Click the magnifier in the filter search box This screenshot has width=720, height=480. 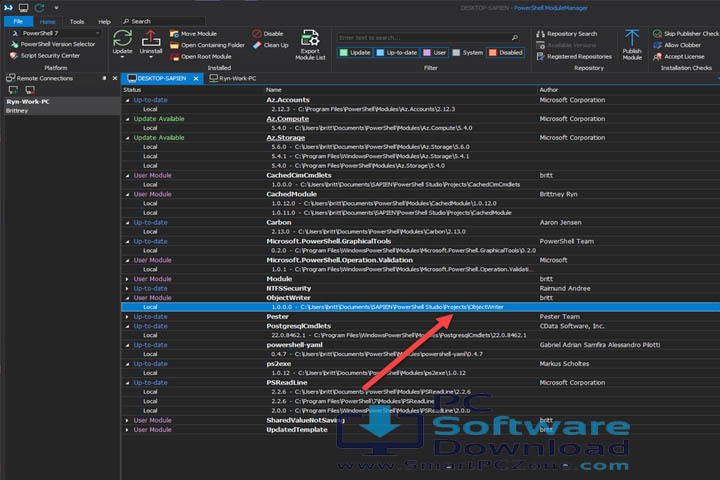[x=515, y=38]
